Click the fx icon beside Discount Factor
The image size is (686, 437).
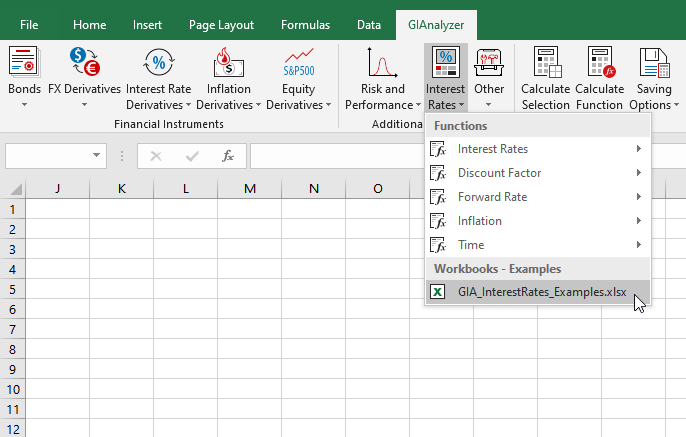tap(438, 173)
